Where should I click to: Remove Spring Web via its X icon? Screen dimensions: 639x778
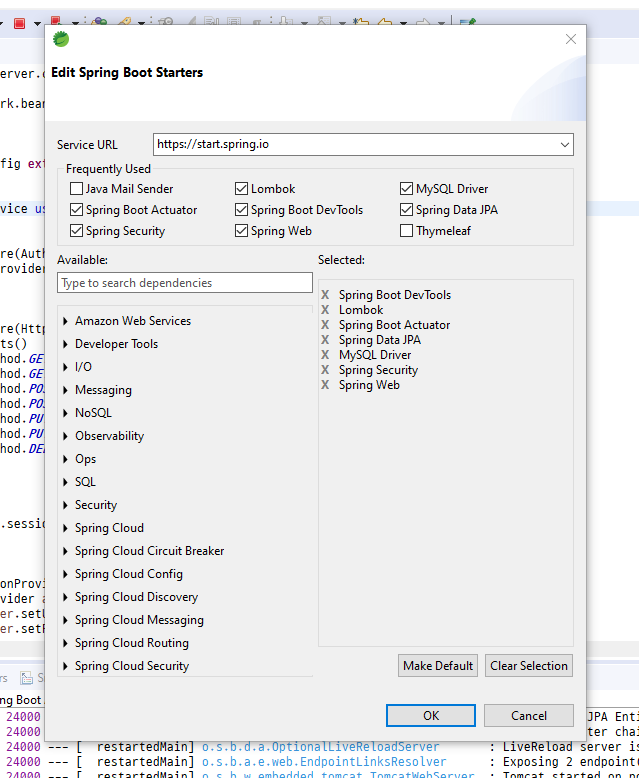325,385
